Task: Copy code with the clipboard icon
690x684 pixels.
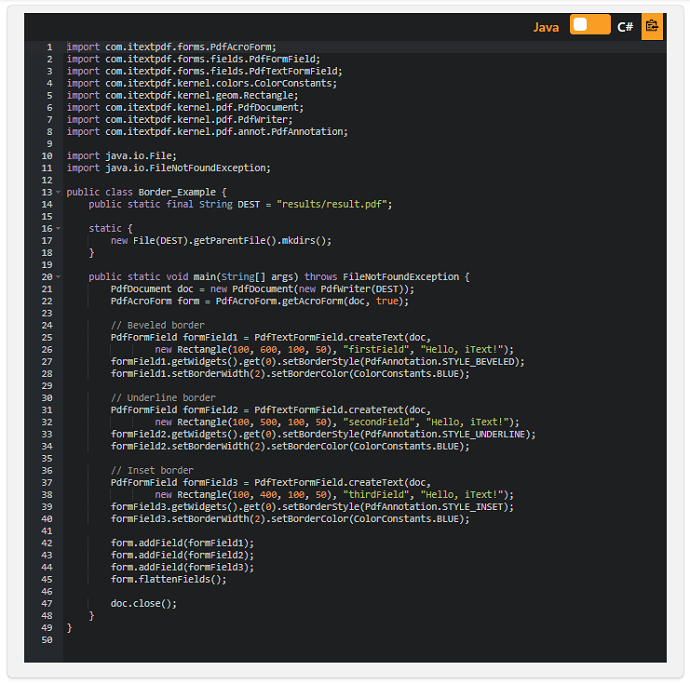Action: pyautogui.click(x=652, y=26)
